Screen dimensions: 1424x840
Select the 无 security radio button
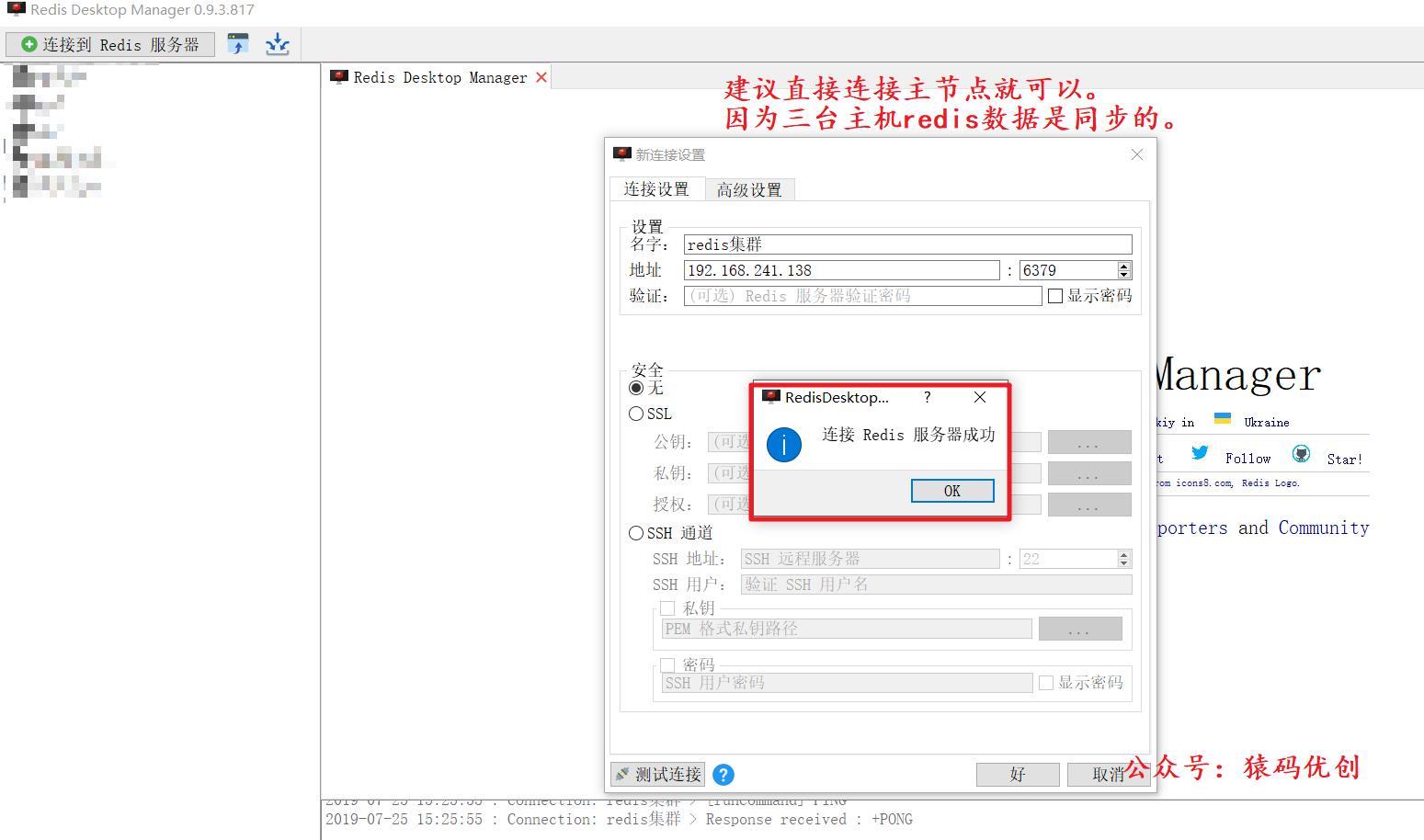(x=636, y=388)
